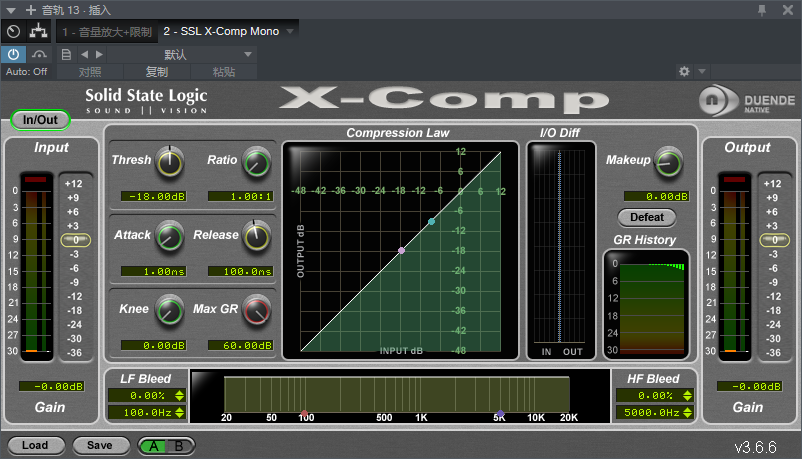
Task: Toggle the plugin power bypass button
Action: click(x=13, y=54)
